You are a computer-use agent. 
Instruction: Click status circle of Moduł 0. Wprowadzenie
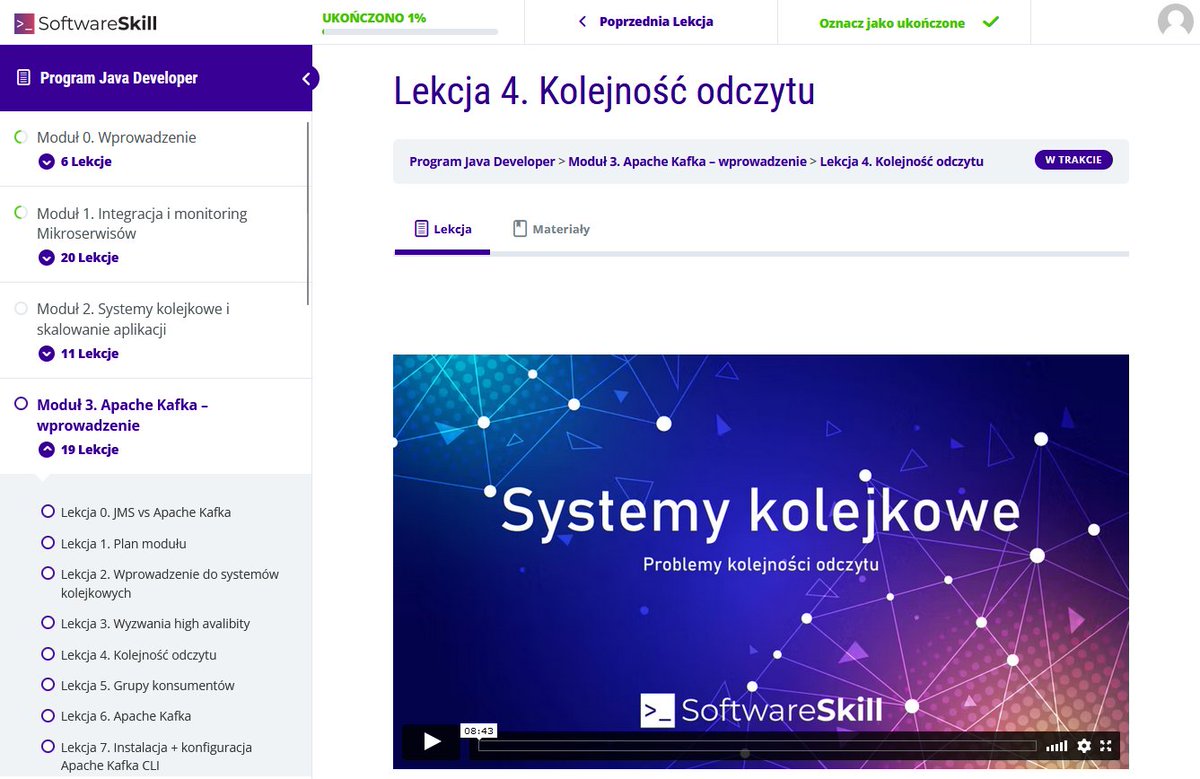point(21,137)
